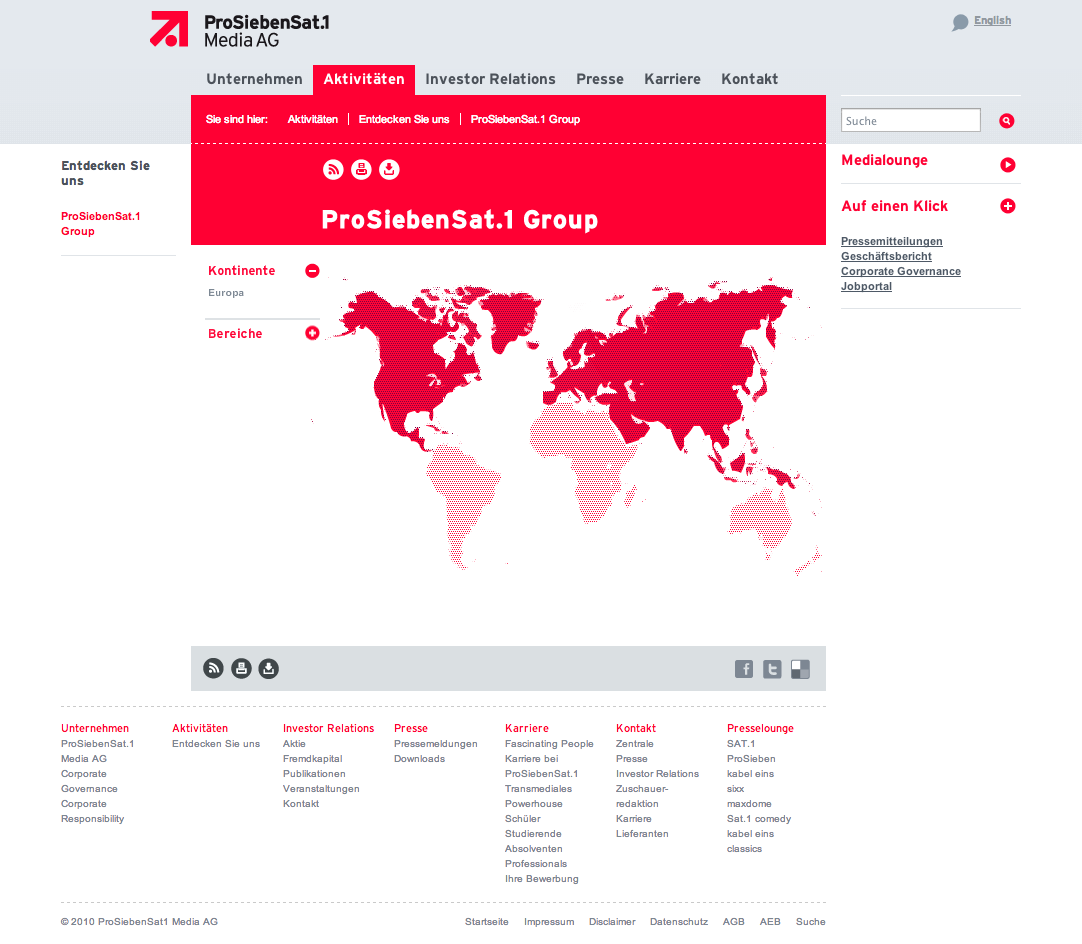Screen dimensions: 1082x944
Task: Click the Bereiche heading
Action: tap(235, 333)
